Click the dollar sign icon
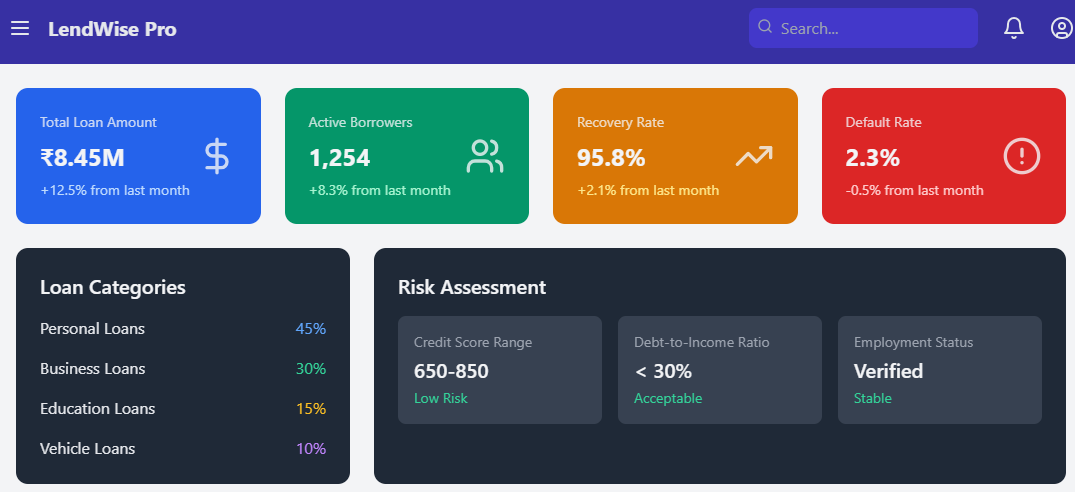This screenshot has width=1075, height=492. click(x=217, y=157)
